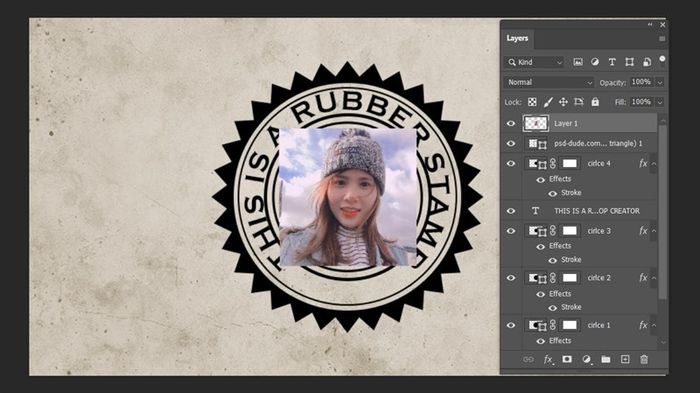Viewport: 700px width, 393px height.
Task: Filter layers by adjustment layer icon
Action: (595, 62)
